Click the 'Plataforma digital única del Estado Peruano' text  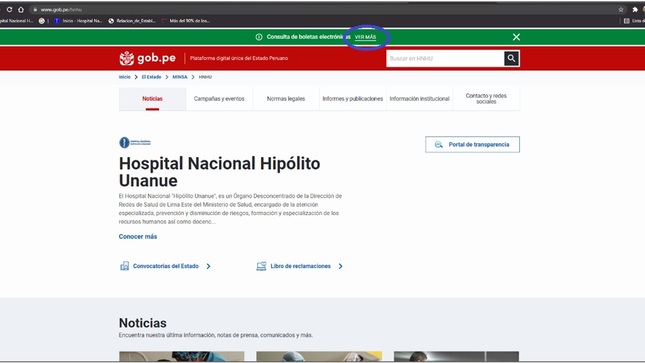(239, 58)
